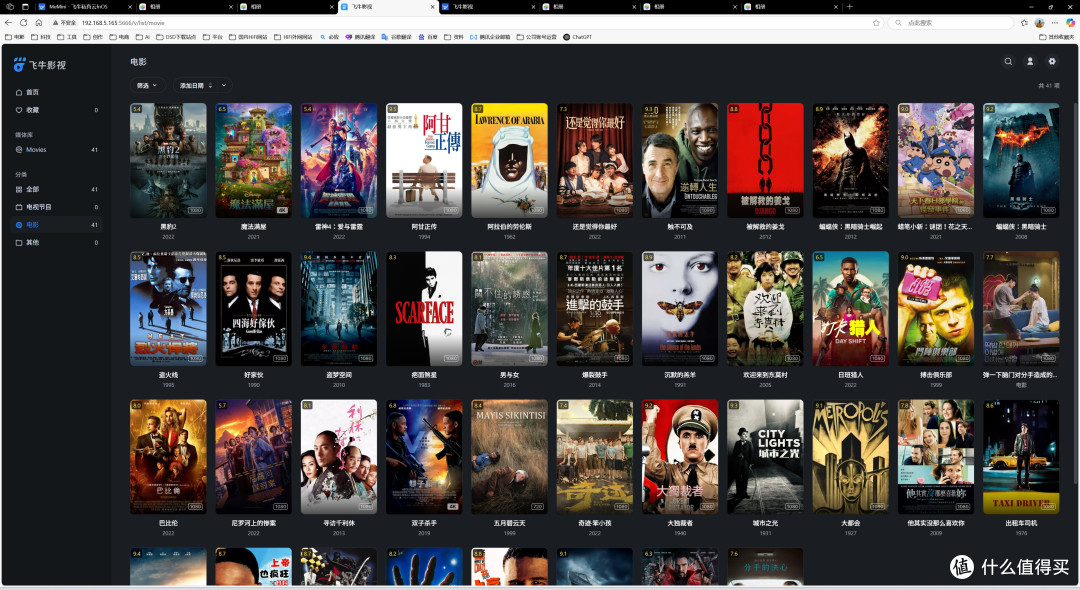Open the 日班猎人 Day Shift poster
The image size is (1080, 590).
click(x=851, y=308)
